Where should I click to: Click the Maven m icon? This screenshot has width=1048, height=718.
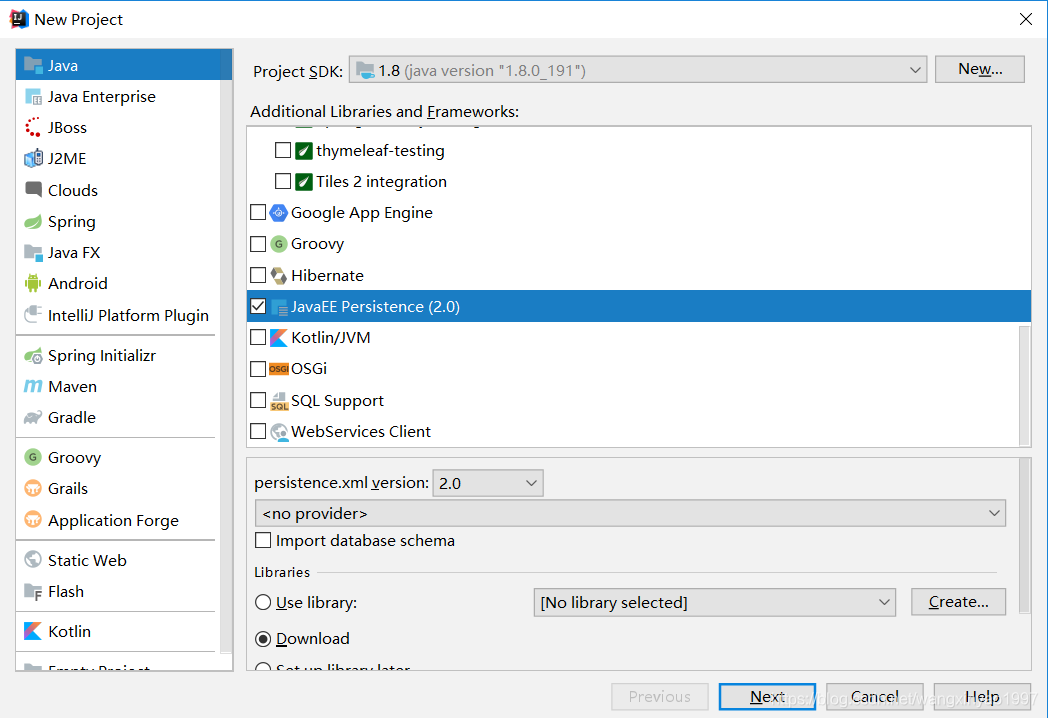33,386
